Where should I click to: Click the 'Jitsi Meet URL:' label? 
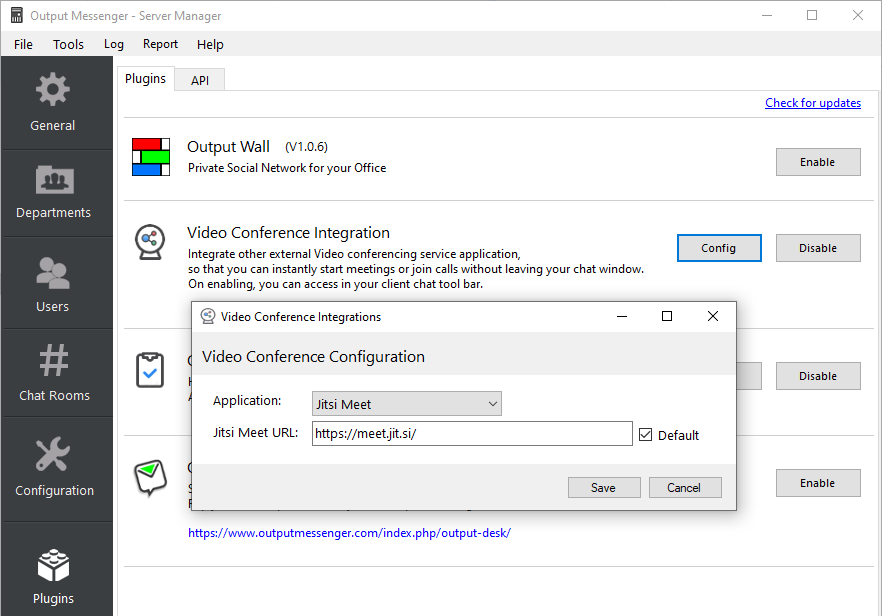(255, 433)
